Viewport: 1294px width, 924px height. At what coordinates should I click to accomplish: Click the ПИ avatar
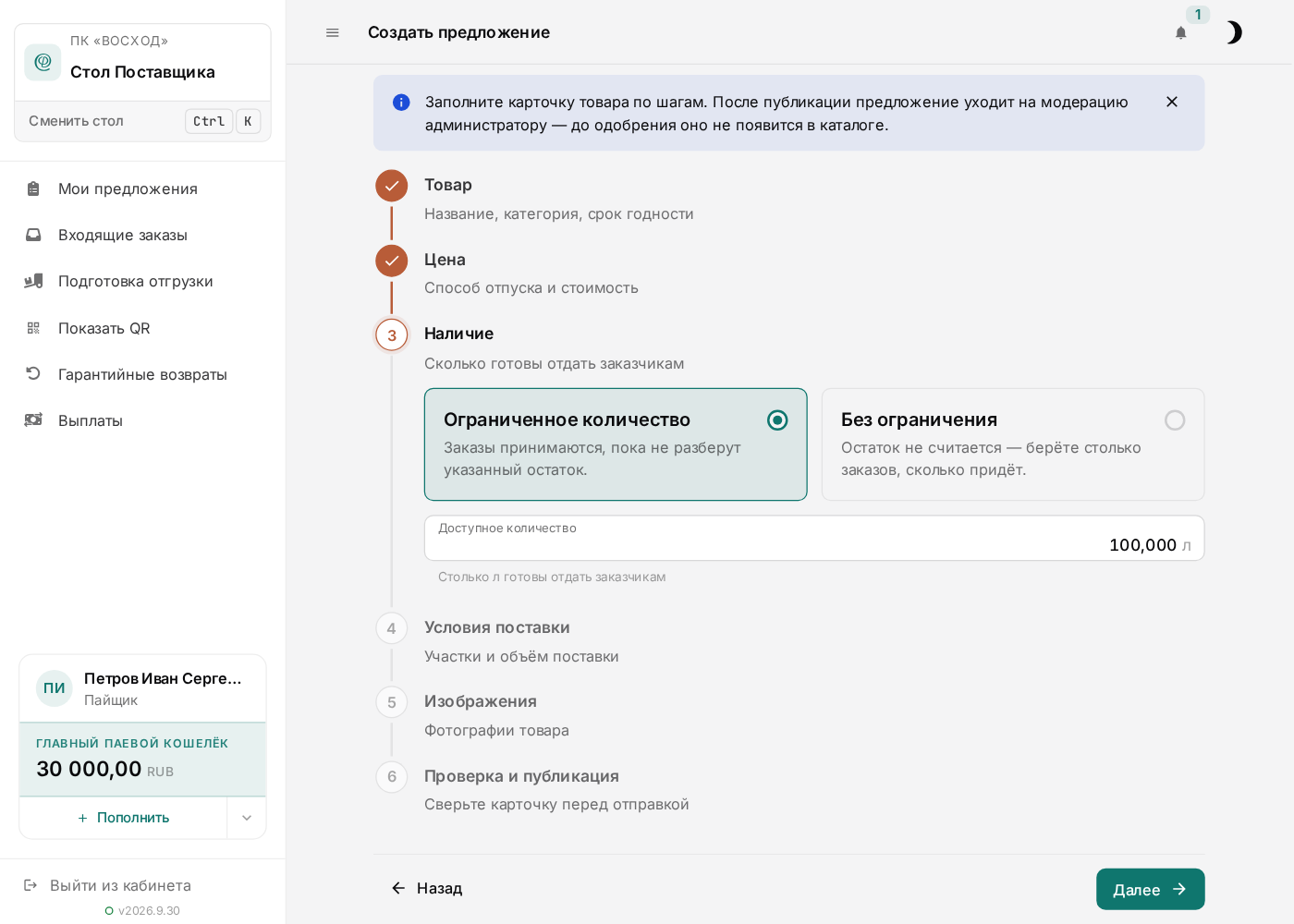click(x=55, y=688)
